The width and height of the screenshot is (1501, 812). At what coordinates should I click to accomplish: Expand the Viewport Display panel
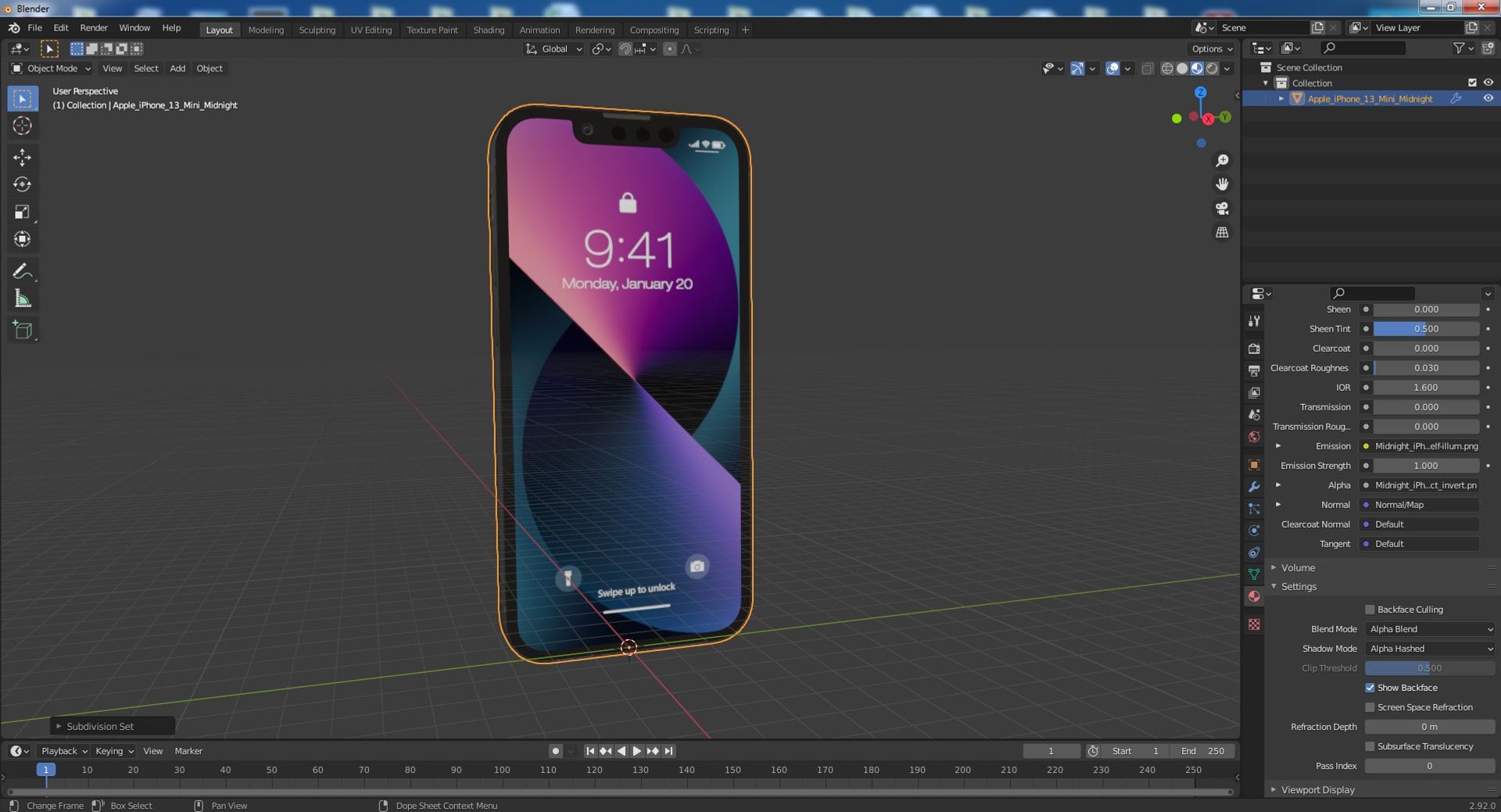pyautogui.click(x=1317, y=790)
